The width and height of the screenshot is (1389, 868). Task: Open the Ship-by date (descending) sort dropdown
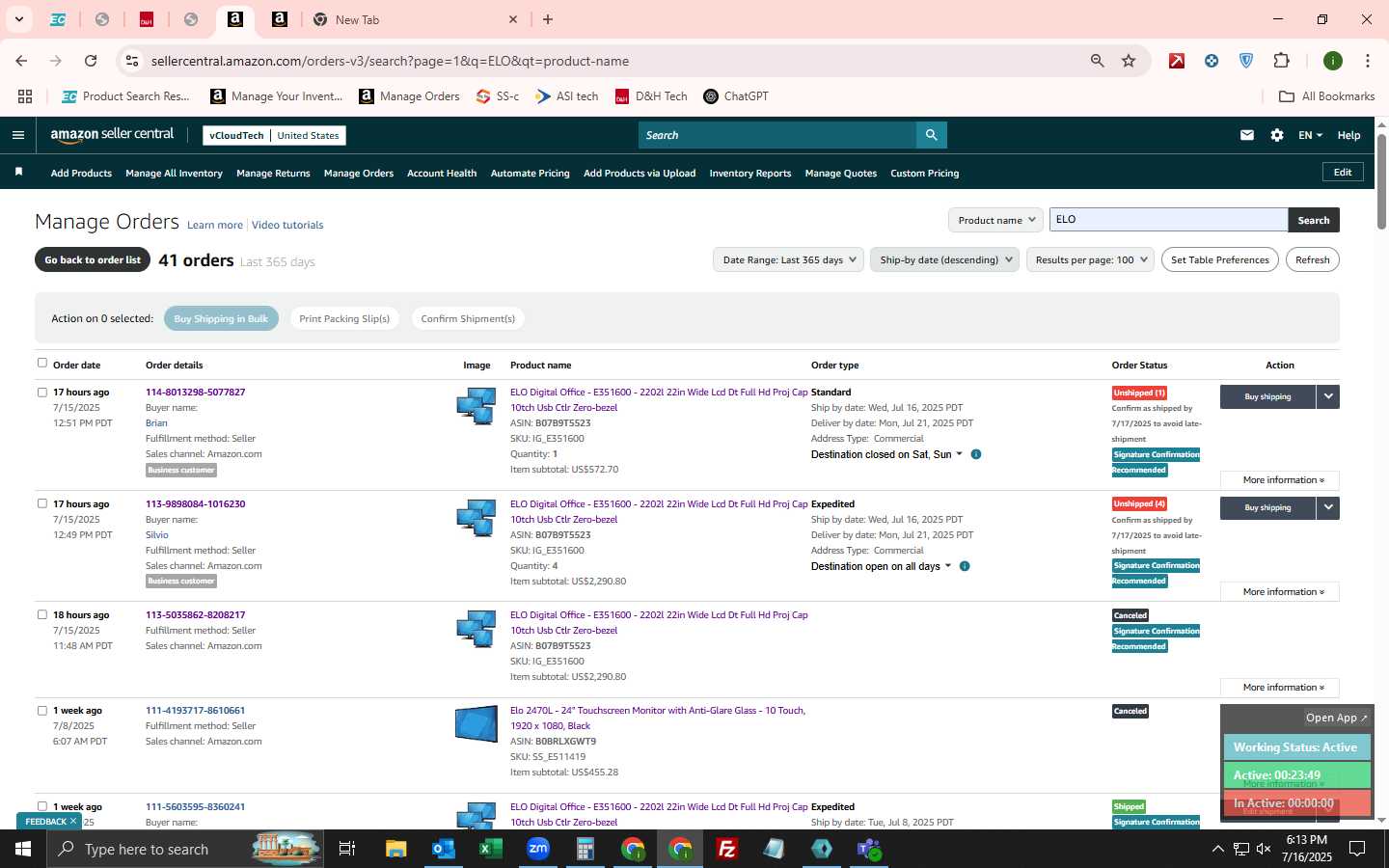coord(945,259)
